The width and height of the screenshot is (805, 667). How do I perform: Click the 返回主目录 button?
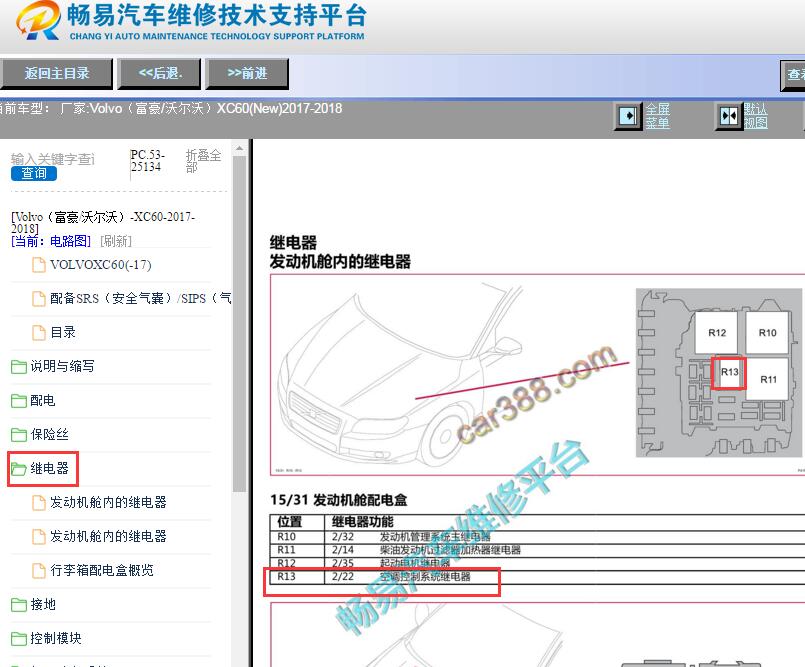coord(56,73)
